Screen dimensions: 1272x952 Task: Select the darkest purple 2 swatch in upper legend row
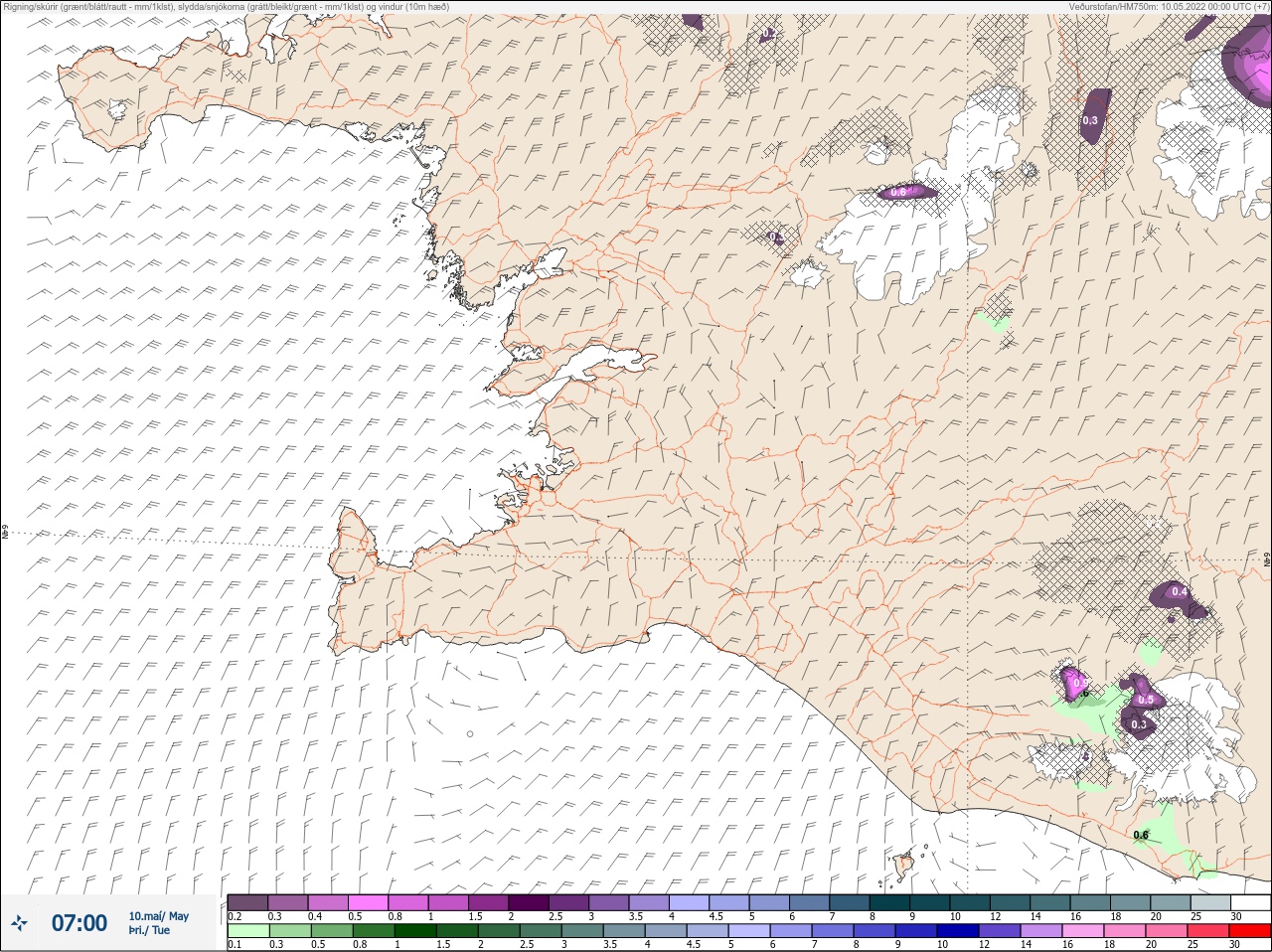point(528,902)
